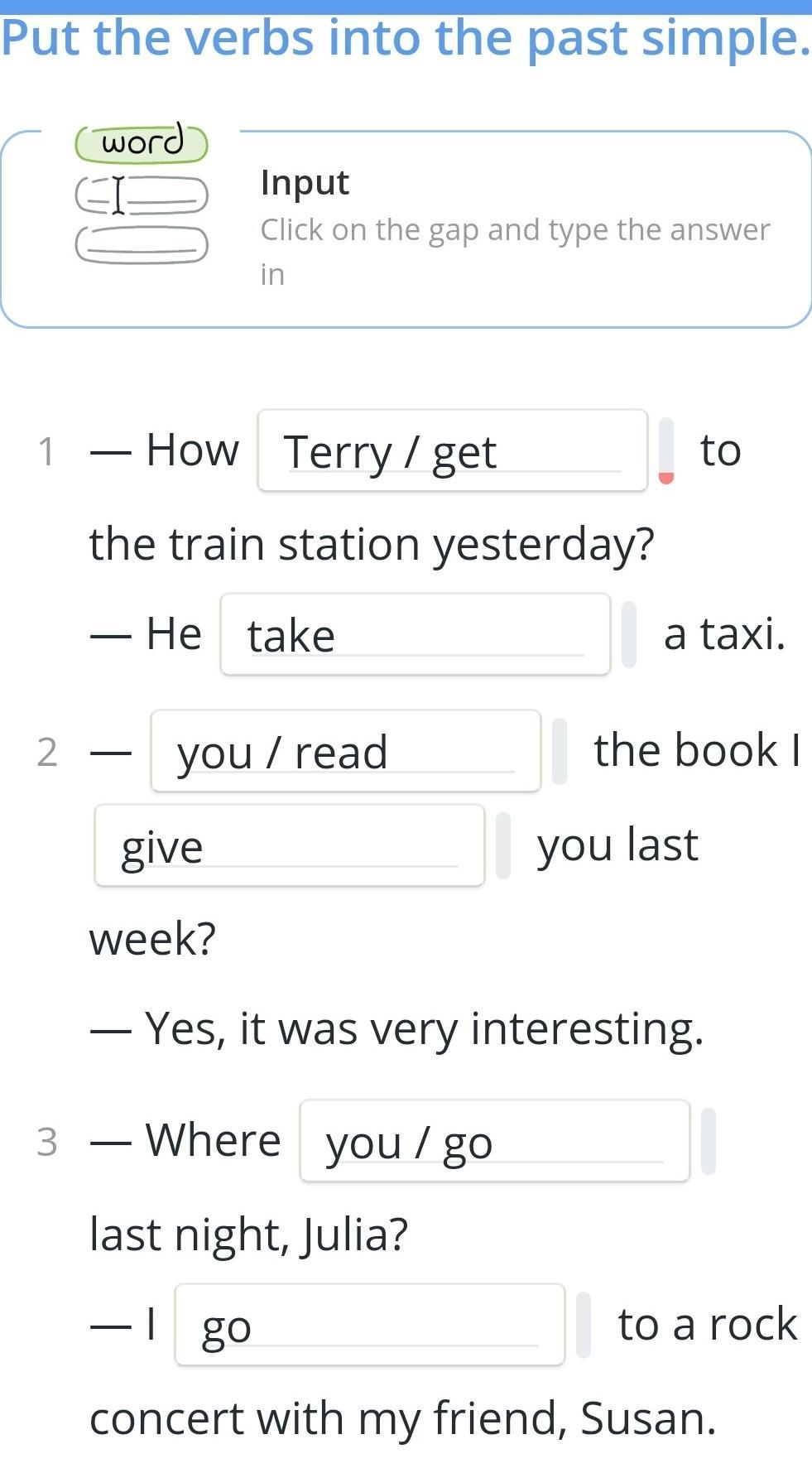This screenshot has height=1468, width=812.
Task: Click question number 2 label
Action: click(x=47, y=752)
